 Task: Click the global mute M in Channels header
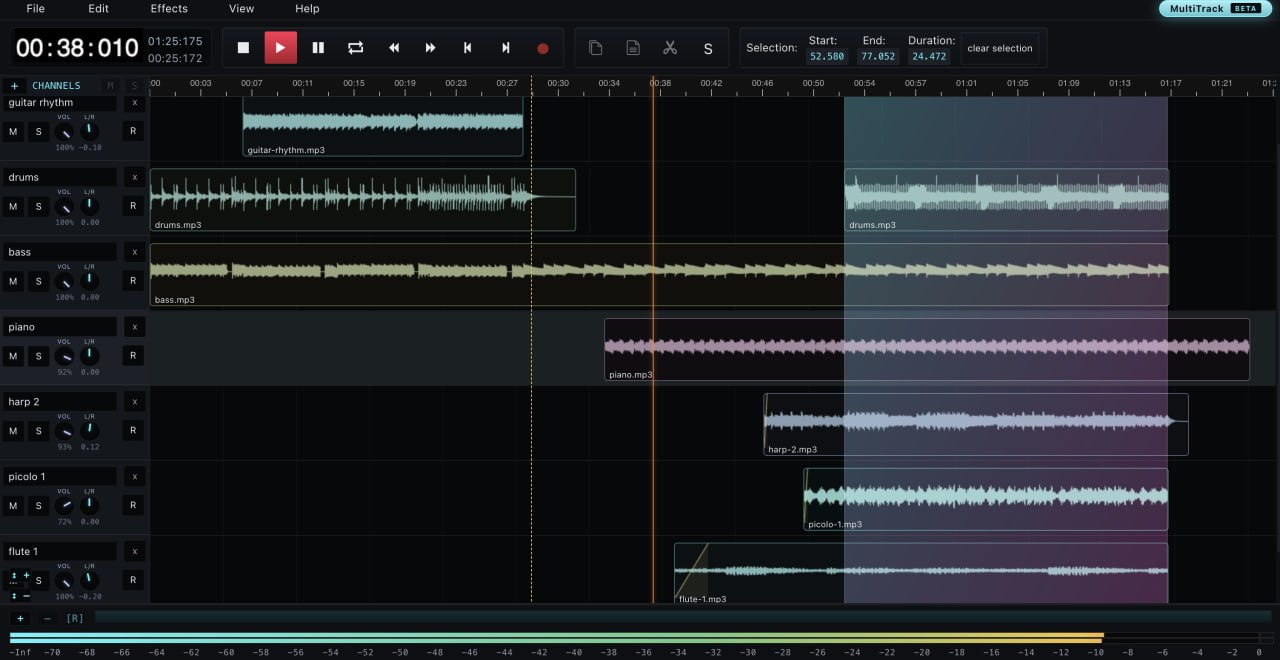tap(110, 86)
